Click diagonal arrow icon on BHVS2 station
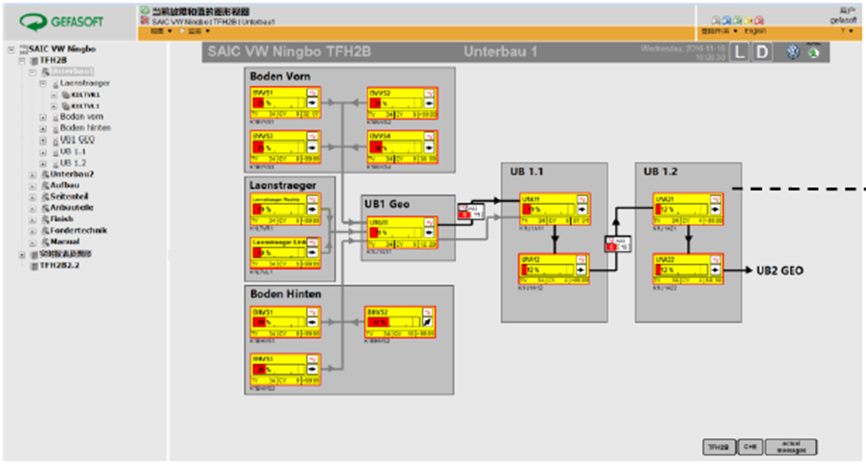Screen dimensions: 866x464 427,322
